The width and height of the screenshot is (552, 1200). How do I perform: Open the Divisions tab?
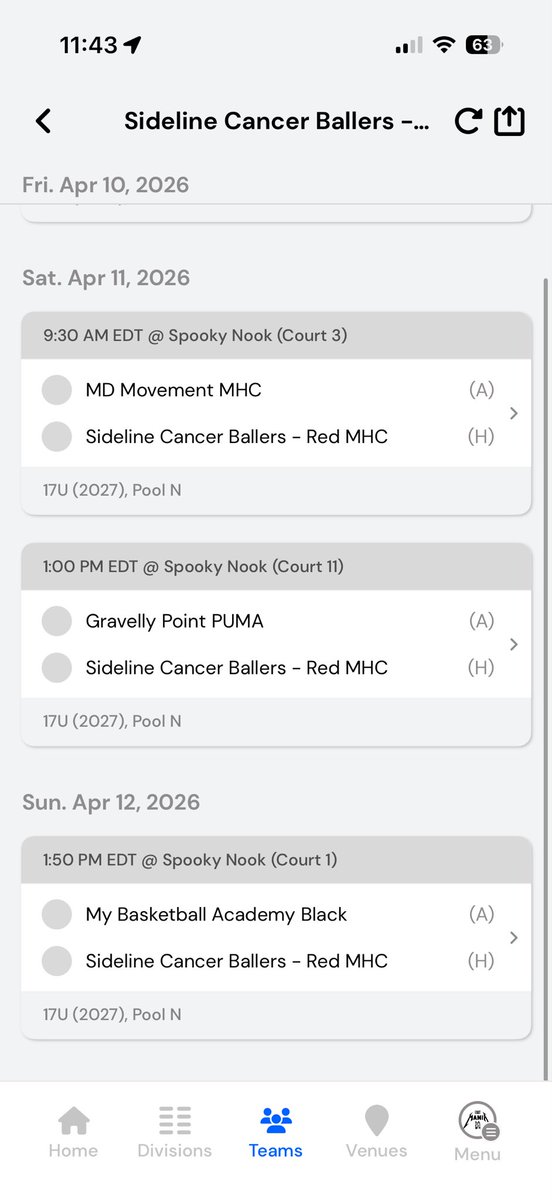175,1133
